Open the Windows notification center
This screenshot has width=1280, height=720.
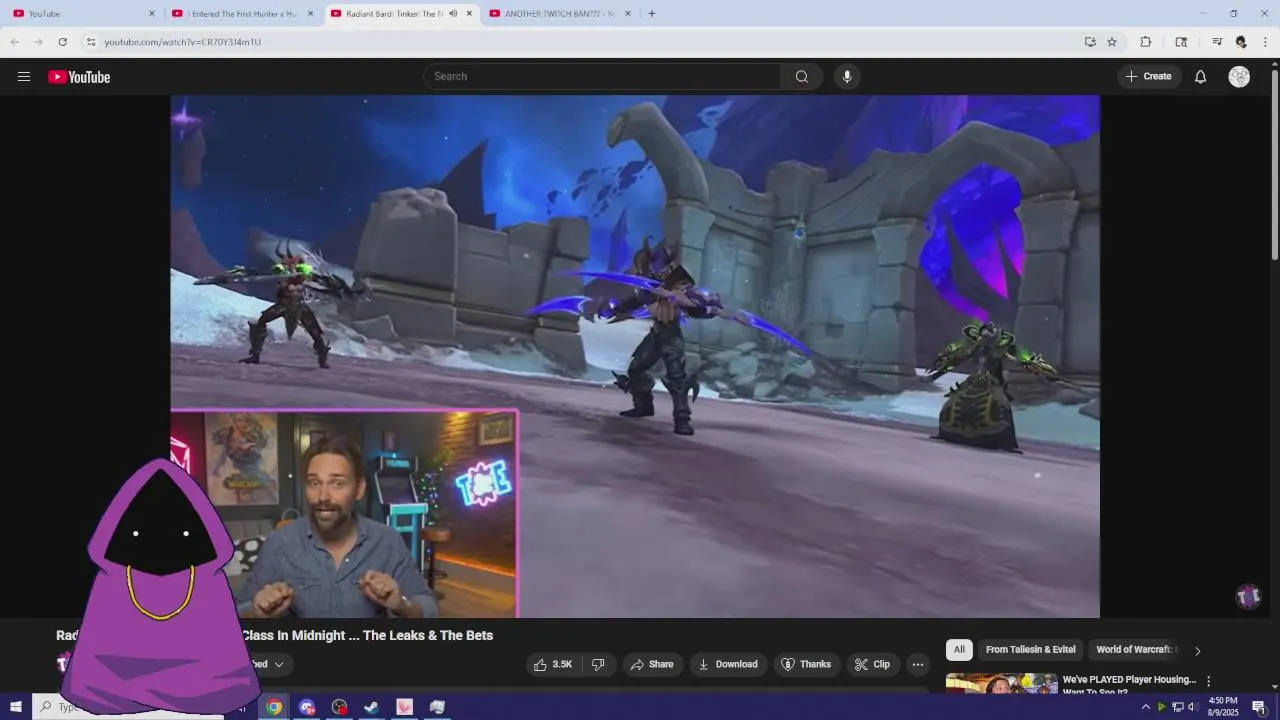coord(1259,707)
